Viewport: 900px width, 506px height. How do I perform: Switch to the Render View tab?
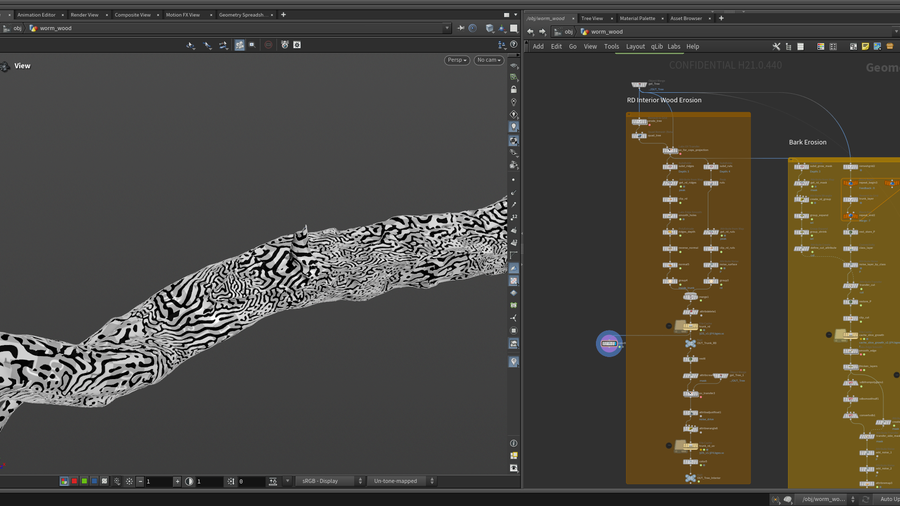point(84,15)
